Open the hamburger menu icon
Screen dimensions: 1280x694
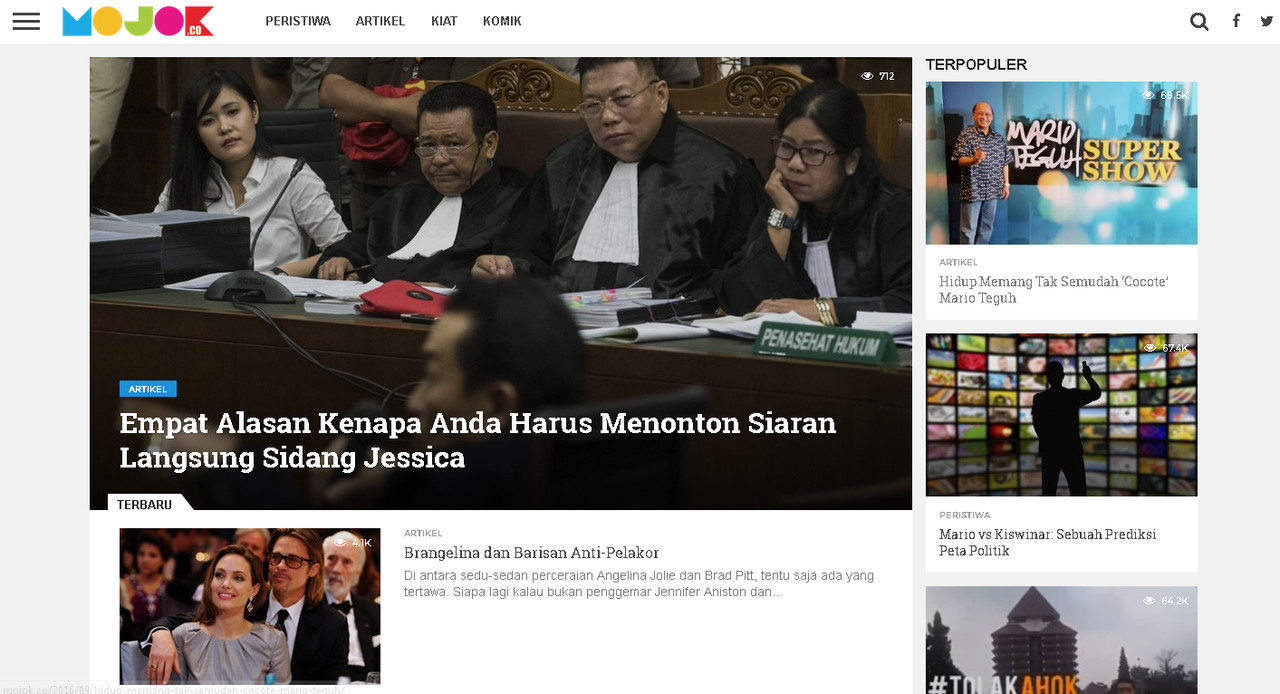(26, 21)
